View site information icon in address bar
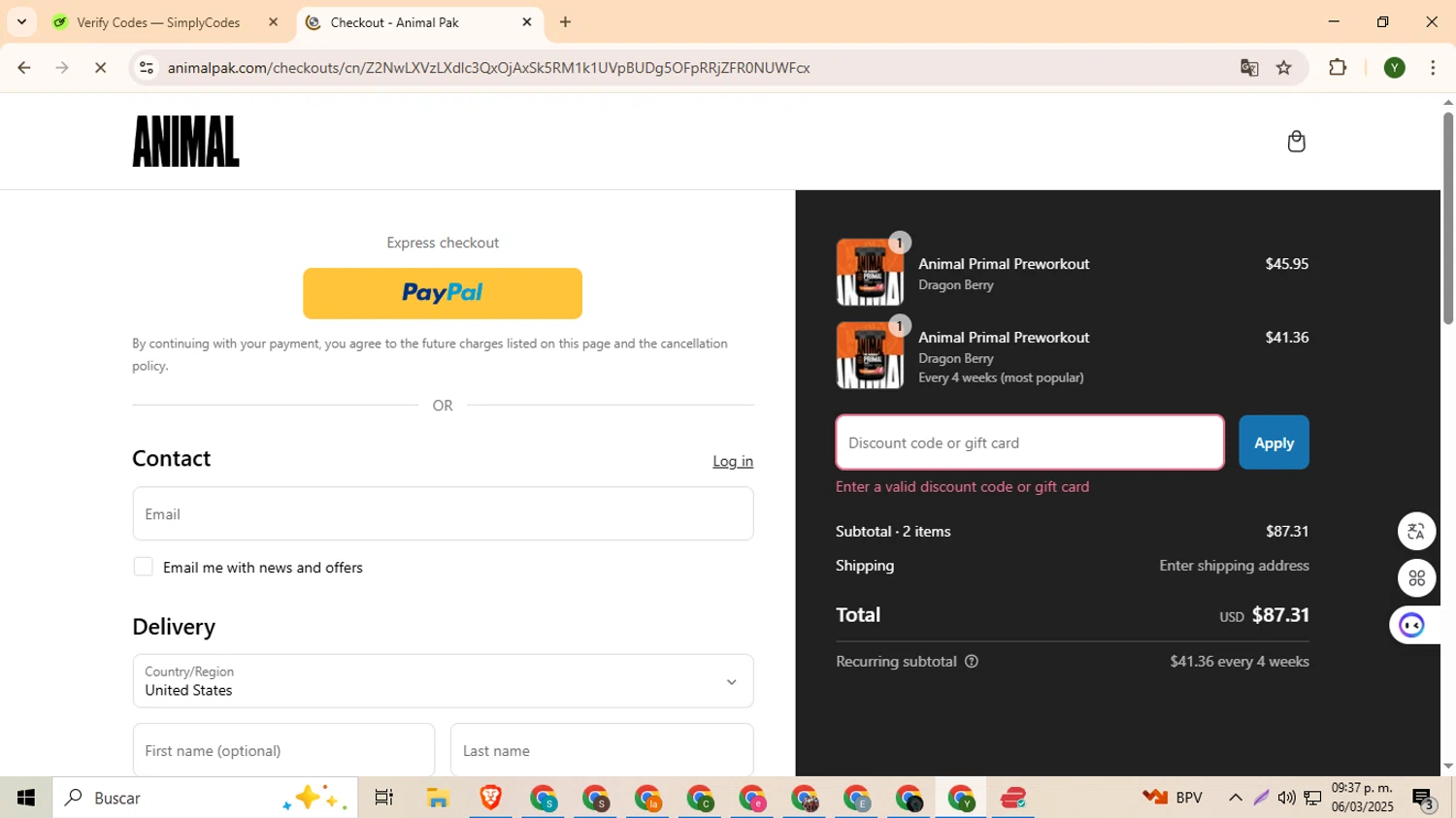This screenshot has width=1456, height=818. 147,68
